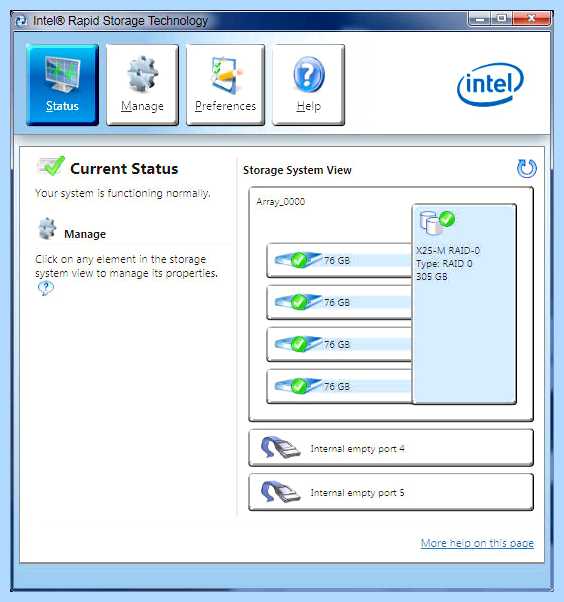Image resolution: width=564 pixels, height=602 pixels.
Task: Click the gear icon next to Manage heading
Action: (x=48, y=229)
